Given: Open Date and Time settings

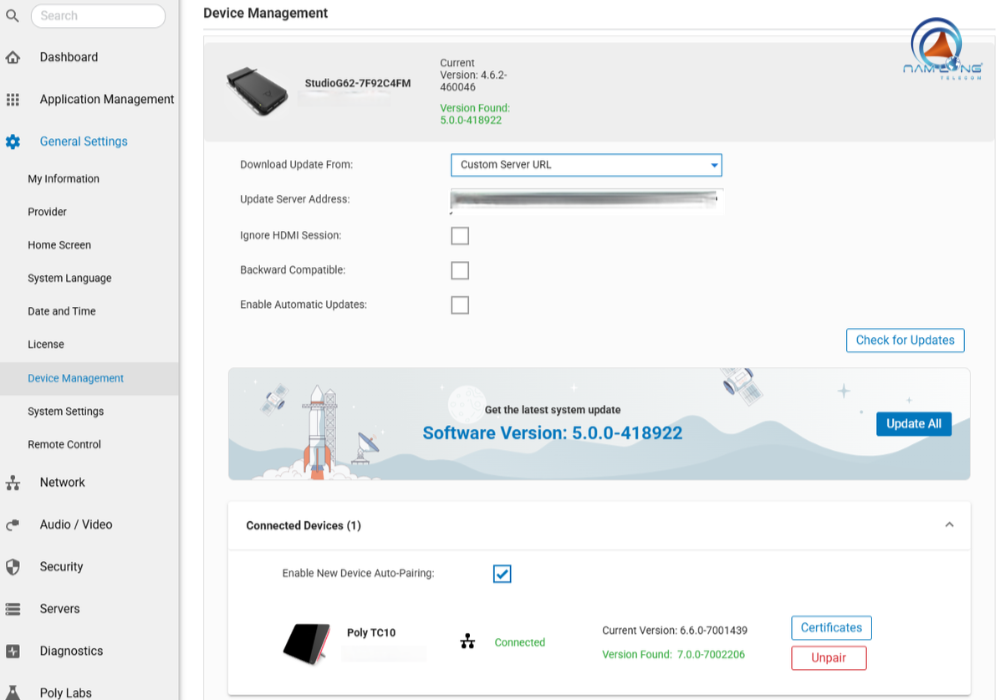Looking at the screenshot, I should (x=61, y=311).
